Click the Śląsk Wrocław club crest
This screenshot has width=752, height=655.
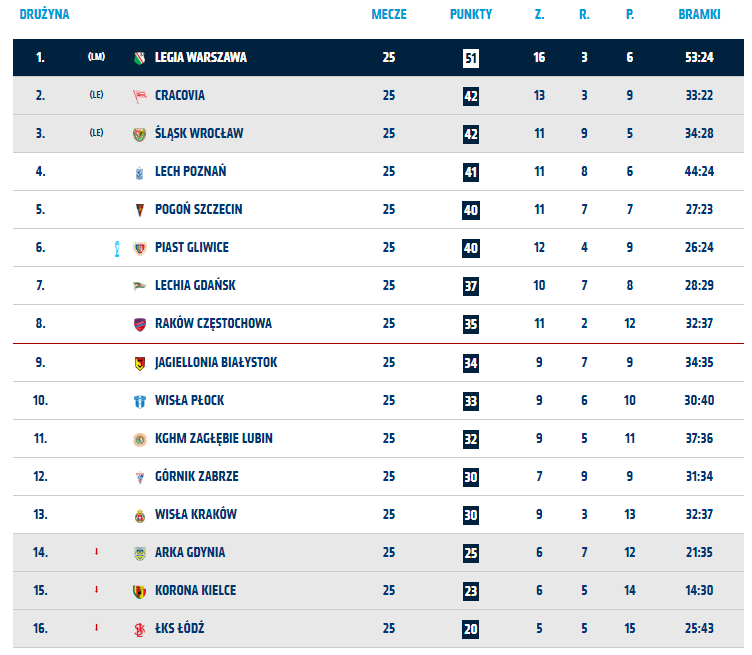click(140, 134)
